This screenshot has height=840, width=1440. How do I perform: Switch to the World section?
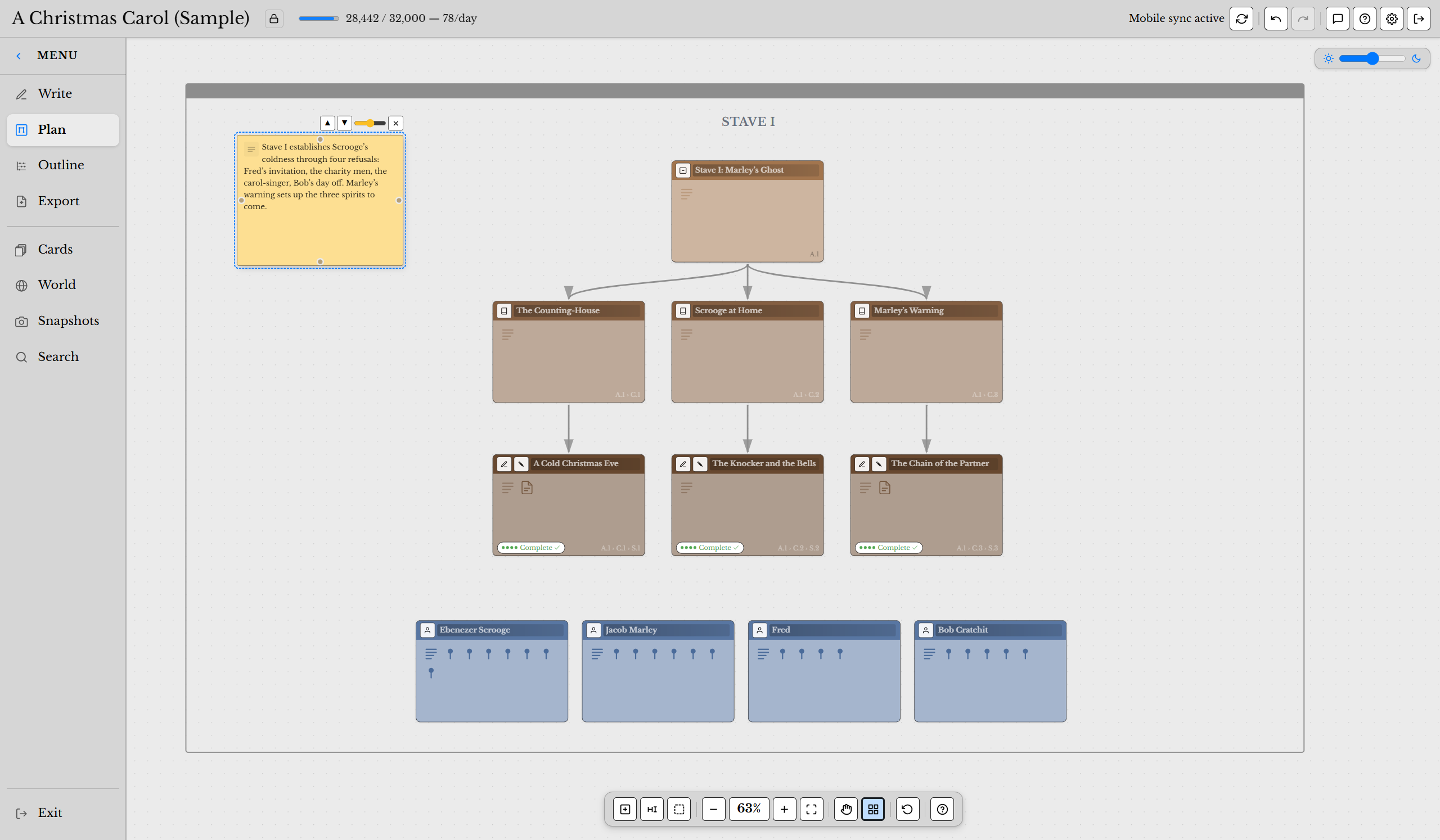pyautogui.click(x=63, y=285)
